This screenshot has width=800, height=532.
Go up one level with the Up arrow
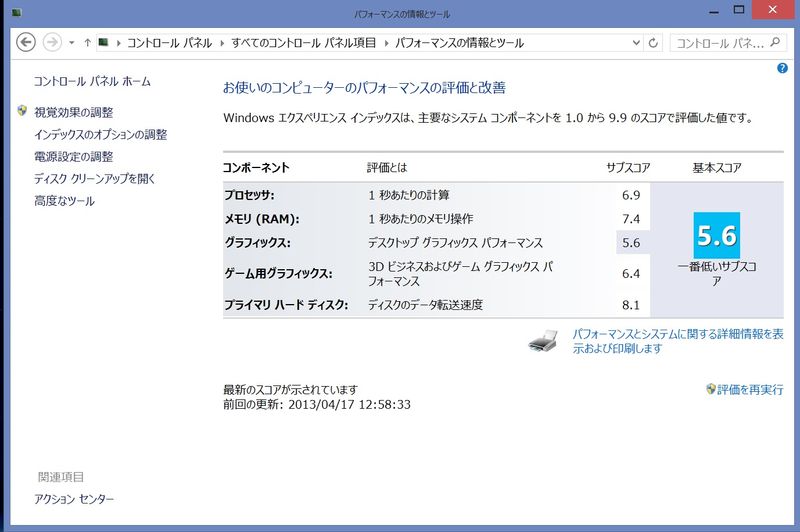click(87, 43)
